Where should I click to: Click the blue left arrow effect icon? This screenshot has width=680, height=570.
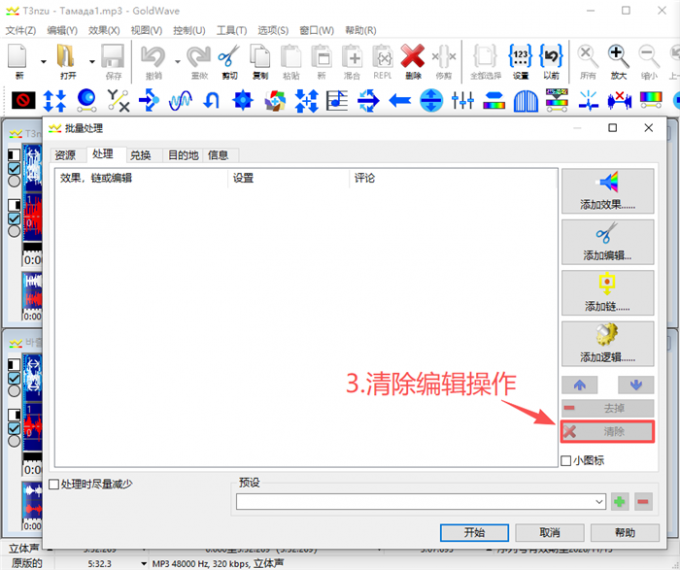[x=400, y=100]
